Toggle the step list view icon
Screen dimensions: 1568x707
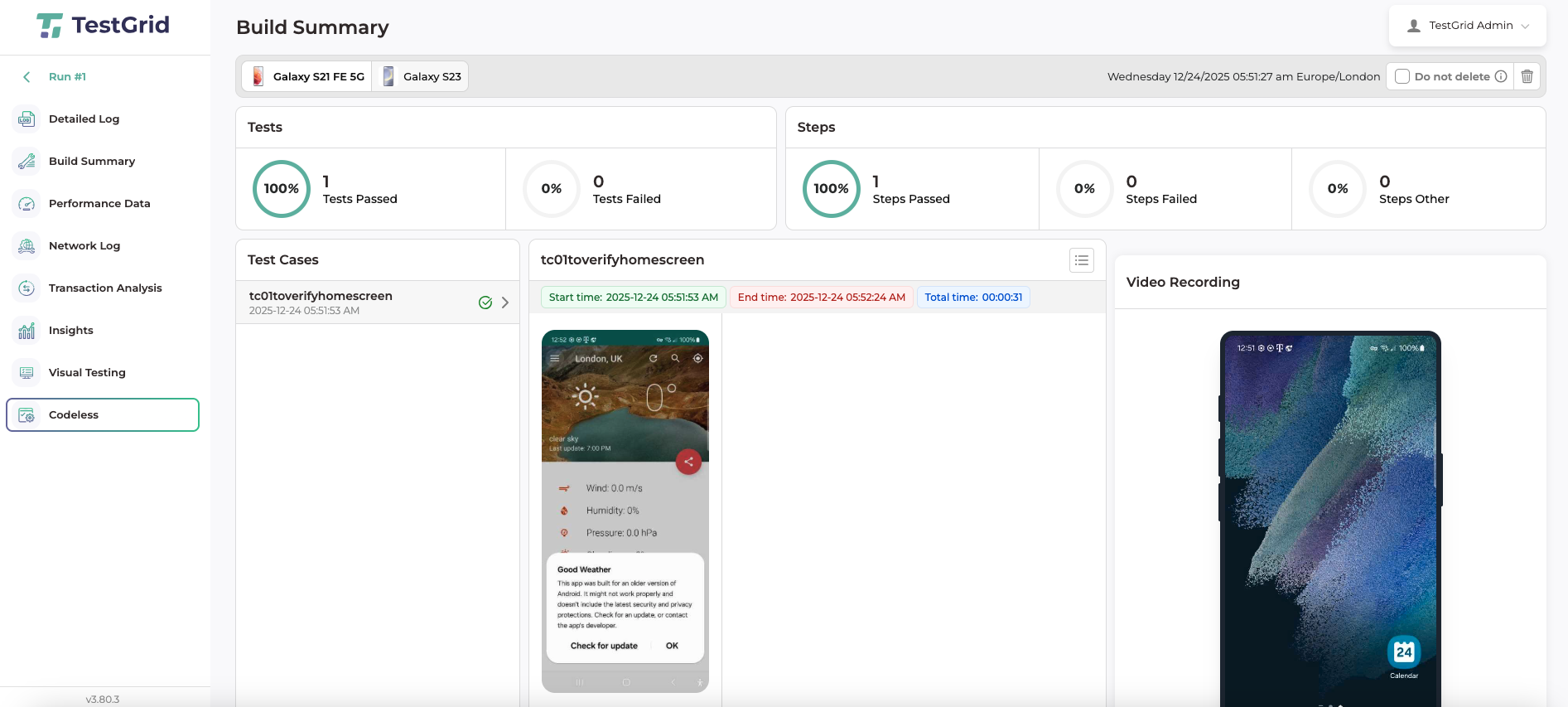click(1081, 260)
